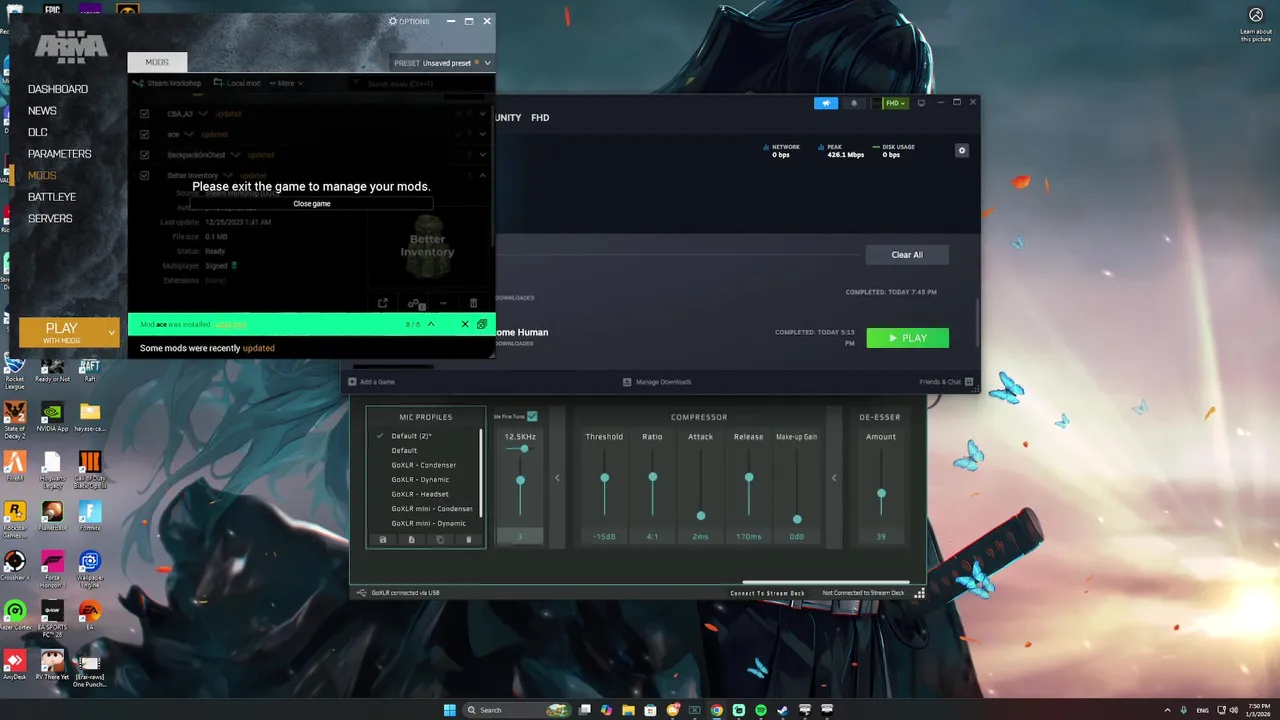Screen dimensions: 1280x720
Task: Open the Parameters section in Arma launcher
Action: [60, 154]
